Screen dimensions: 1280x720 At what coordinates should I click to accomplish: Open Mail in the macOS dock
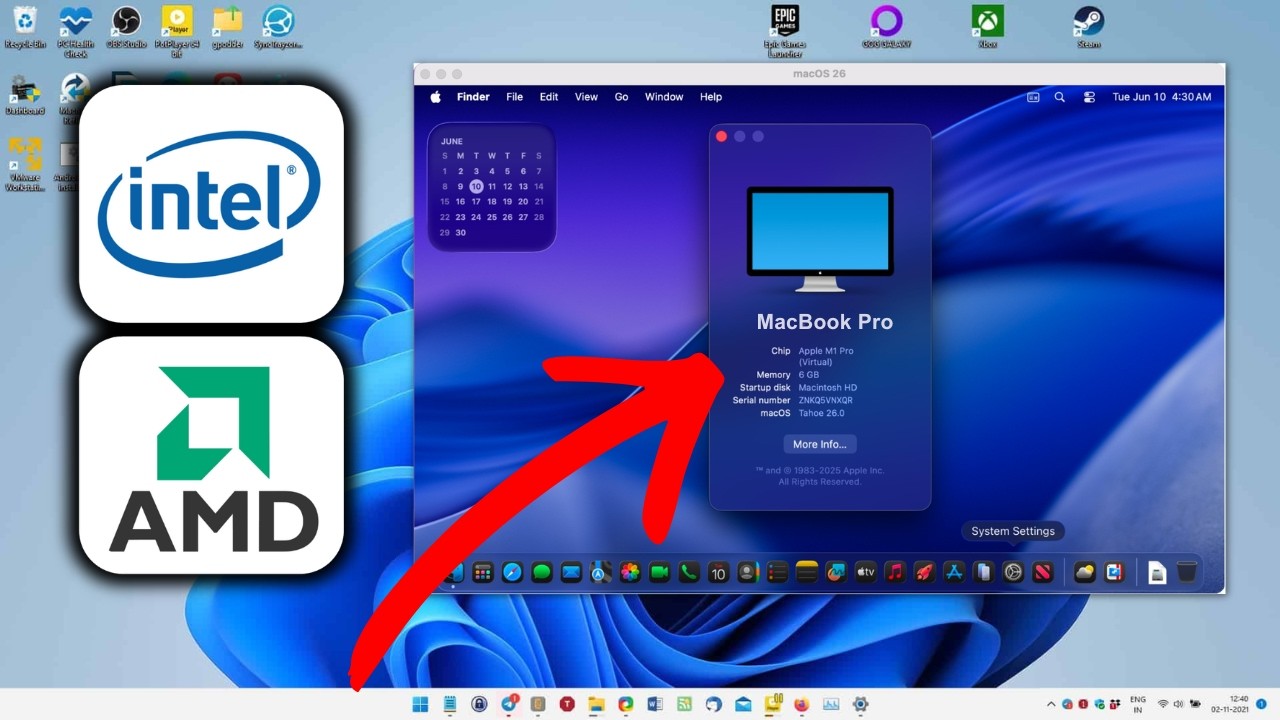point(571,573)
